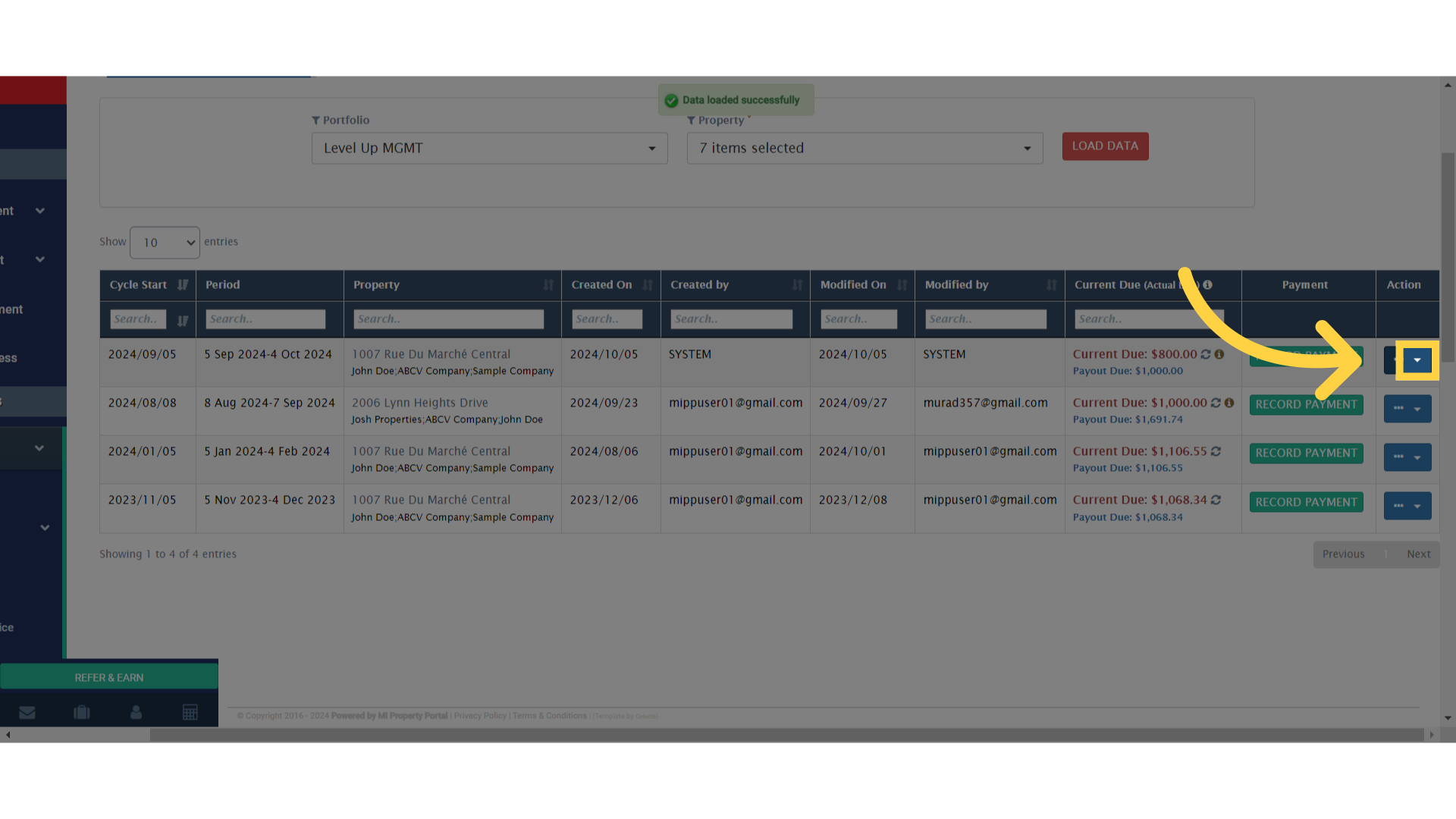Open the user profile icon in bottom bar

[x=136, y=711]
